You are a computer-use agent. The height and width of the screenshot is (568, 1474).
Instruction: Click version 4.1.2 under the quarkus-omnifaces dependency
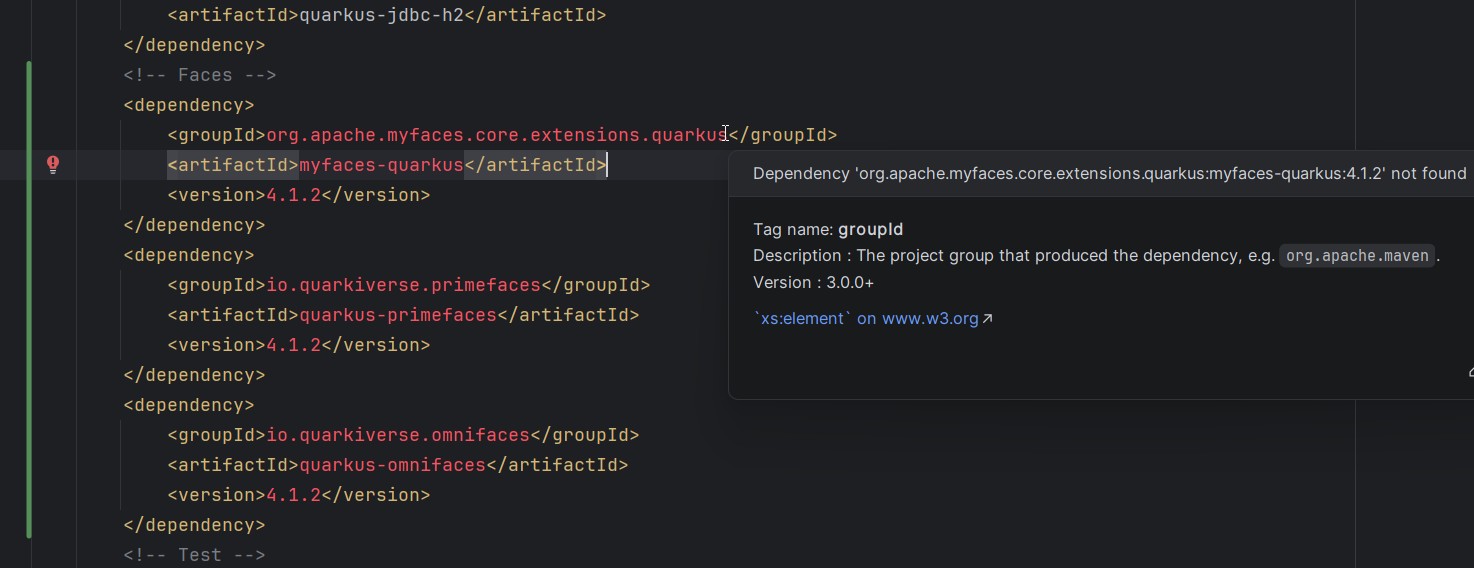click(x=293, y=495)
